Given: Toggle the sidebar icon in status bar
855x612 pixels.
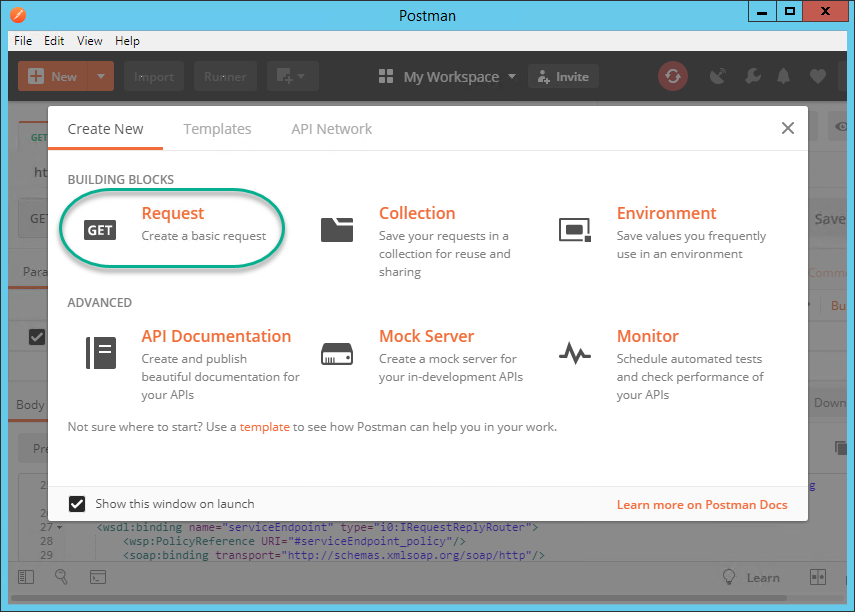Looking at the screenshot, I should (26, 577).
